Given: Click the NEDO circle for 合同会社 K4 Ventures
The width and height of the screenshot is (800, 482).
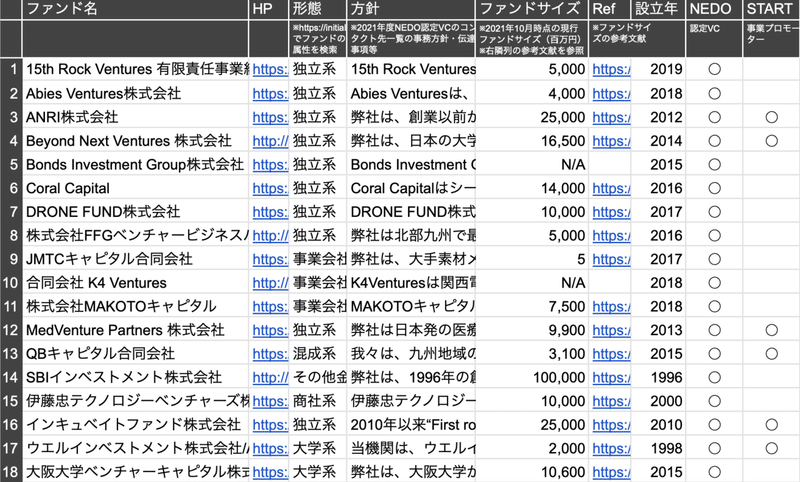Looking at the screenshot, I should (714, 283).
